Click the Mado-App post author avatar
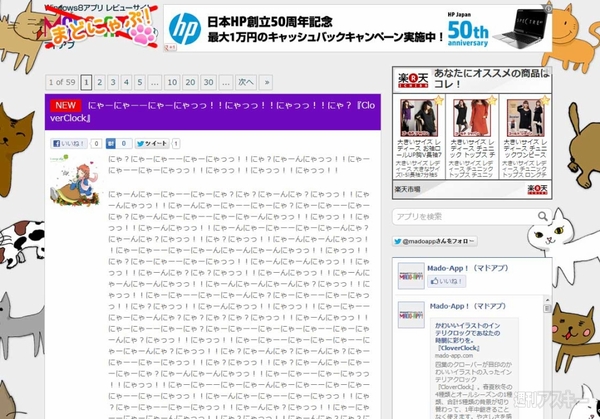Viewport: 600px width, 419px height. (x=411, y=315)
